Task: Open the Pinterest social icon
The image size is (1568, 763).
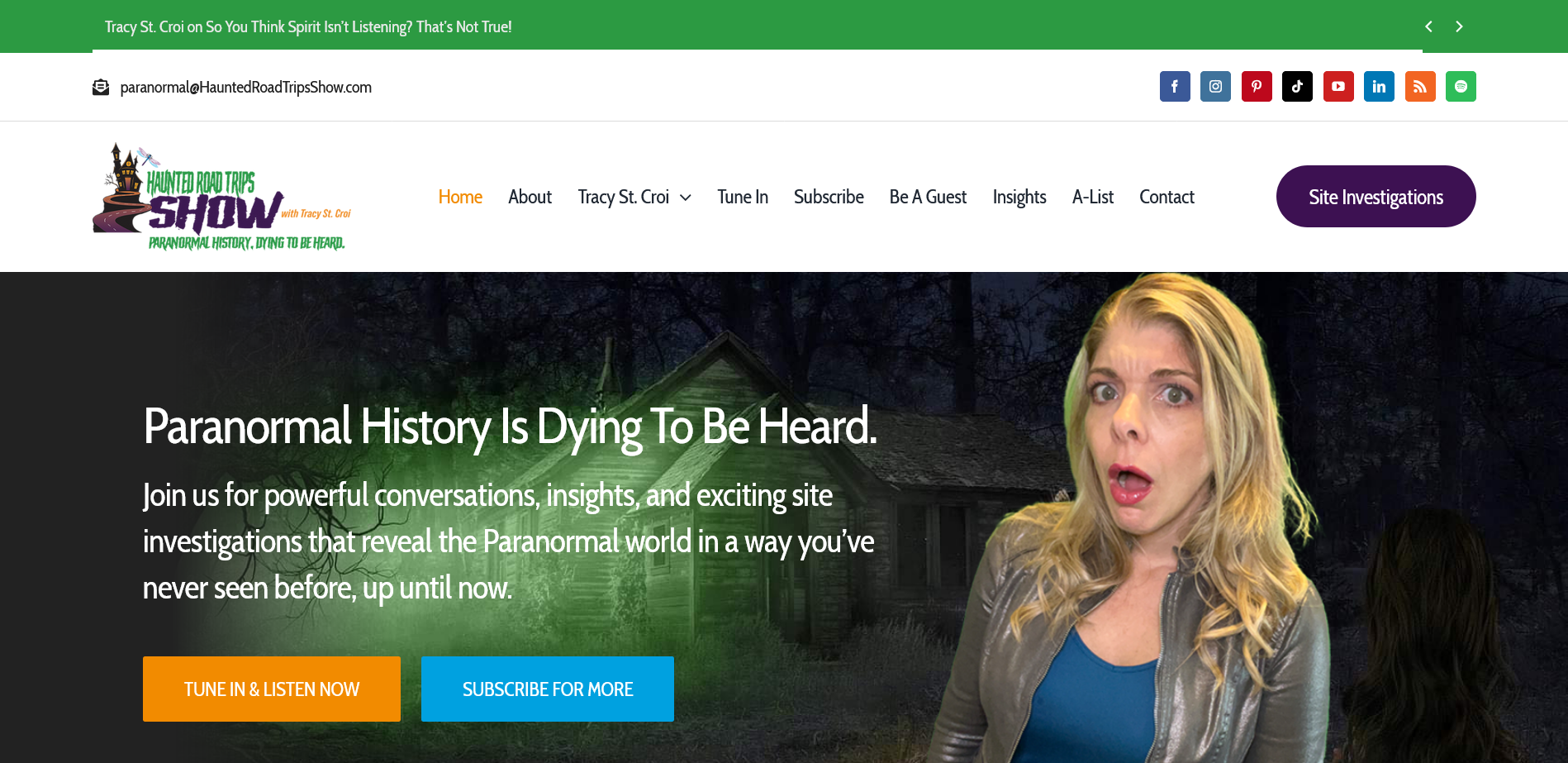Action: (x=1257, y=87)
